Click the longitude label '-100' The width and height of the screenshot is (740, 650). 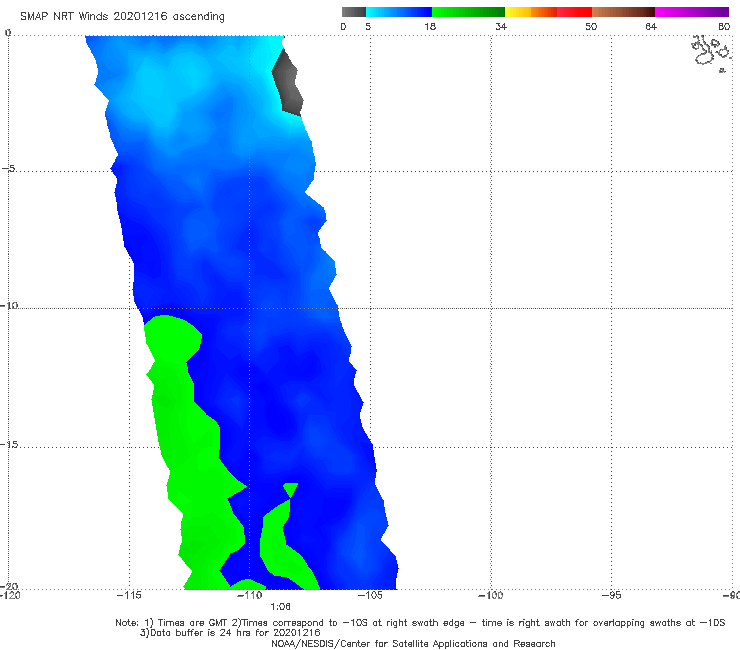click(491, 595)
